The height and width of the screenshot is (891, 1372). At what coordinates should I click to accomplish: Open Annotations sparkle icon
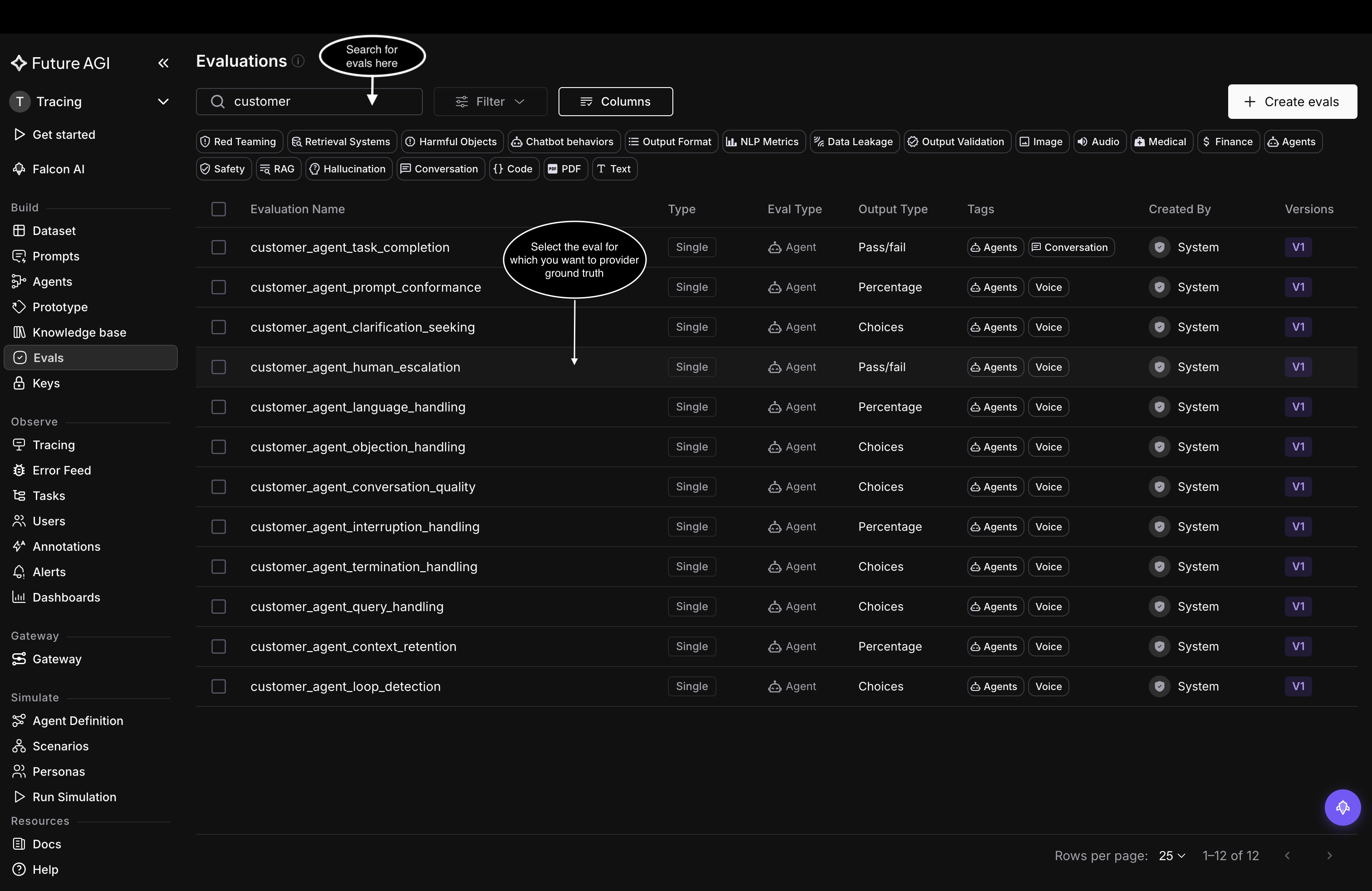pos(19,546)
